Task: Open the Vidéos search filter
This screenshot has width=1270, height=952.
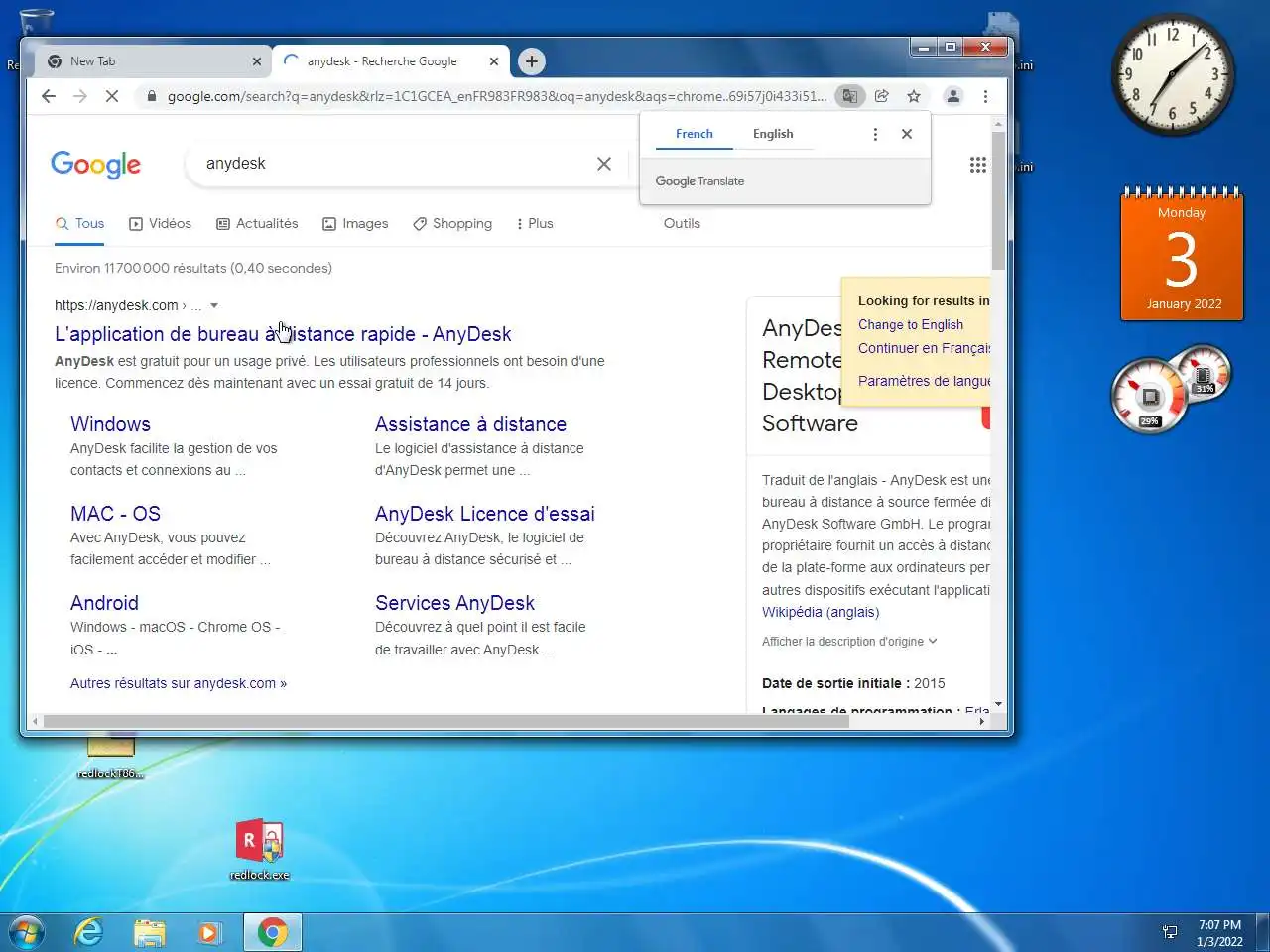Action: point(160,224)
